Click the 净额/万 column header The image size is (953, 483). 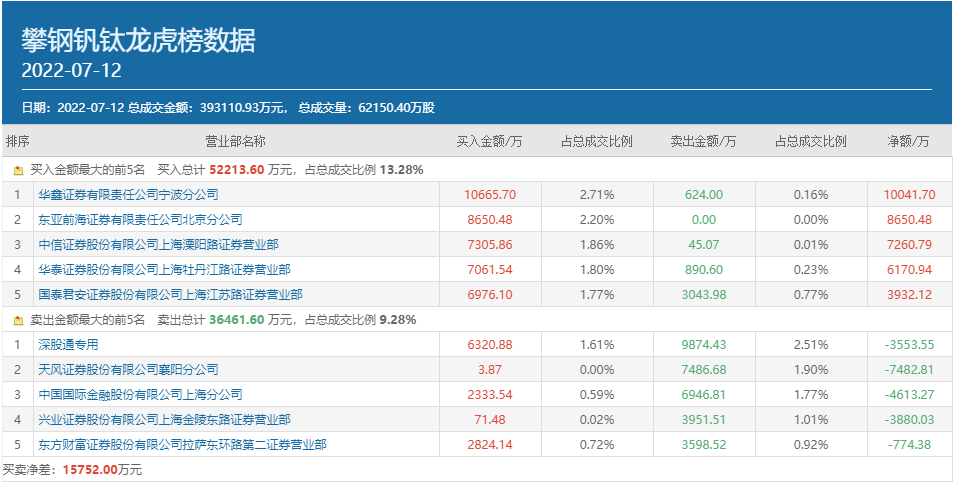click(x=908, y=141)
